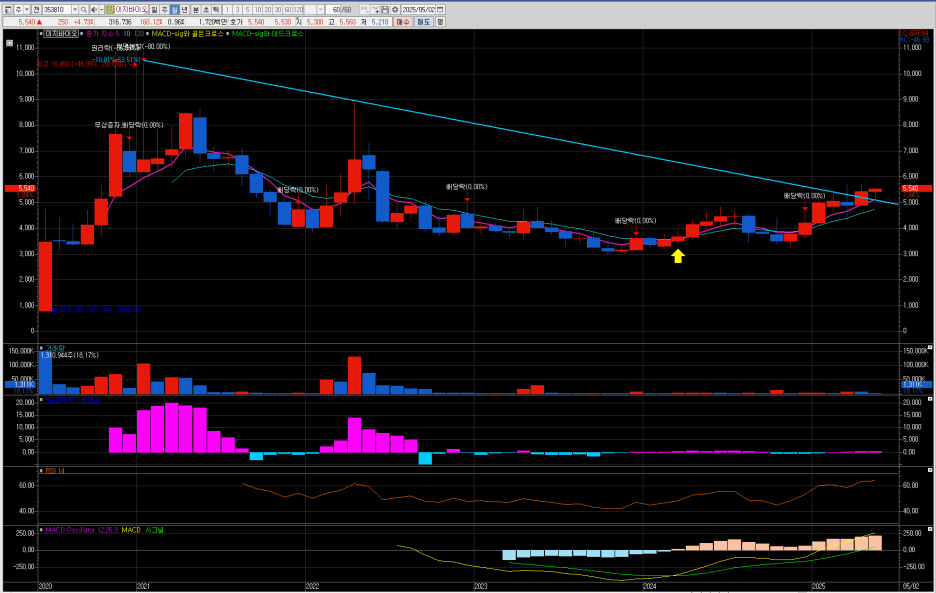Switch chart to daily 일 period
Image resolution: width=936 pixels, height=593 pixels.
[154, 10]
